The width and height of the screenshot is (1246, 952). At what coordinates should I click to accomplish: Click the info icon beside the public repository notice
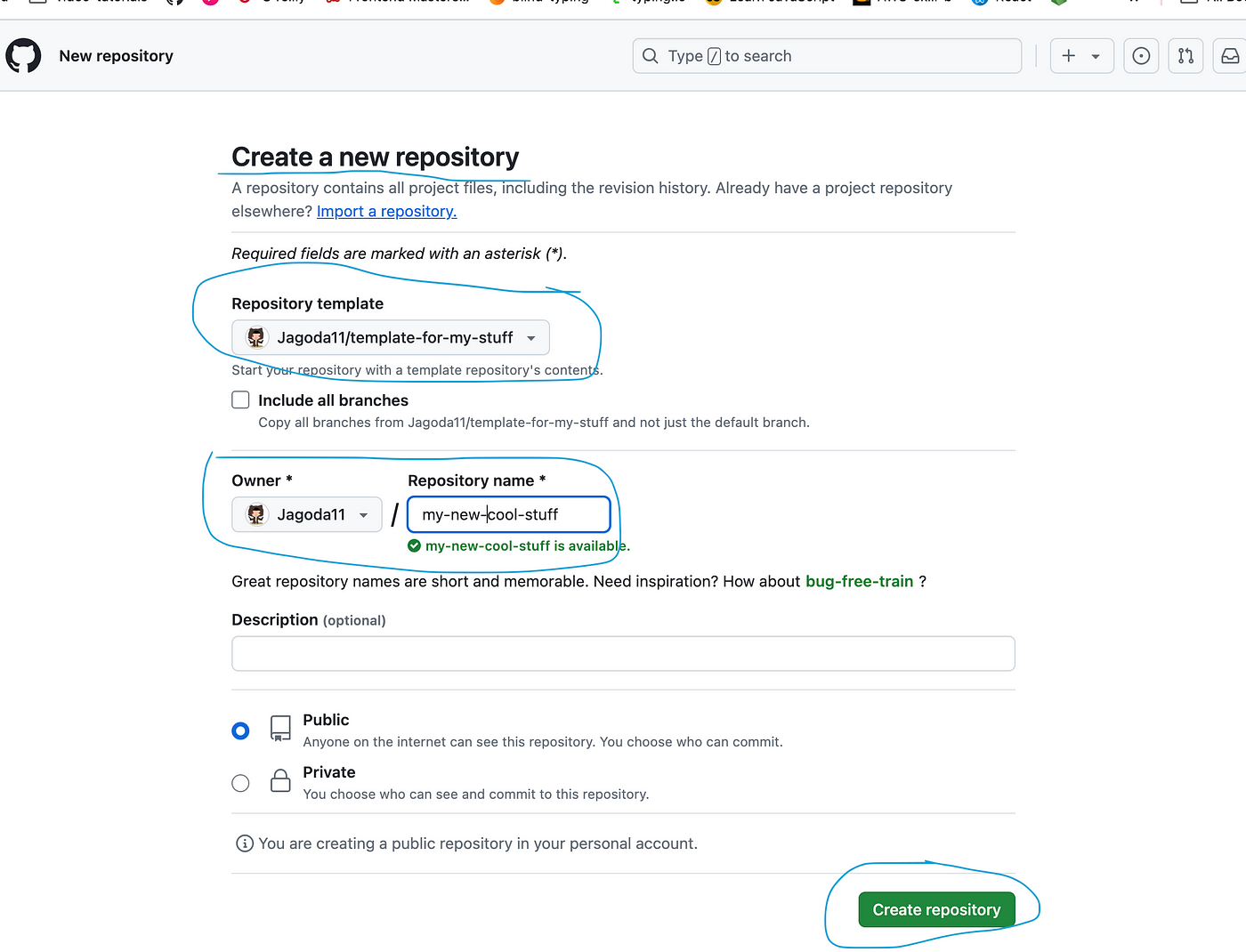(245, 843)
